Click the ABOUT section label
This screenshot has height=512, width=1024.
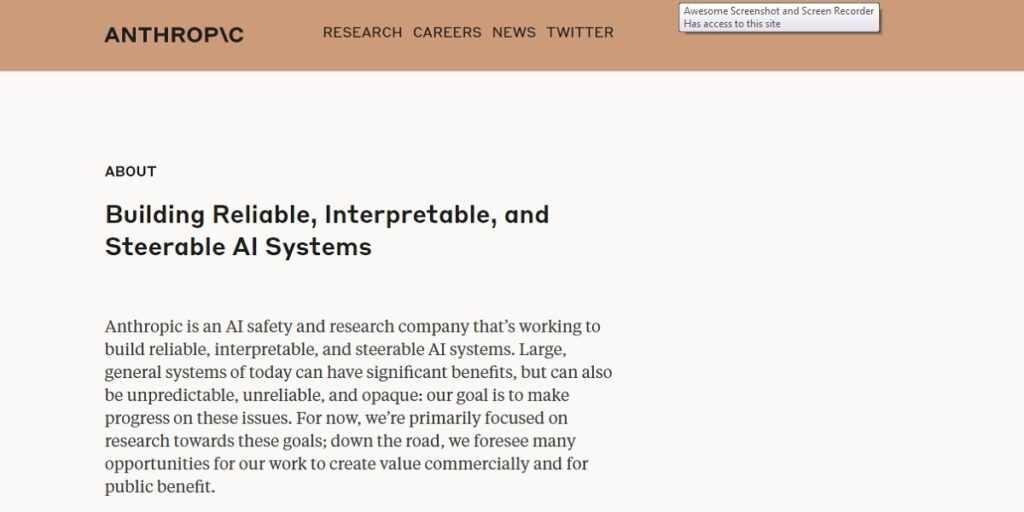pos(131,171)
